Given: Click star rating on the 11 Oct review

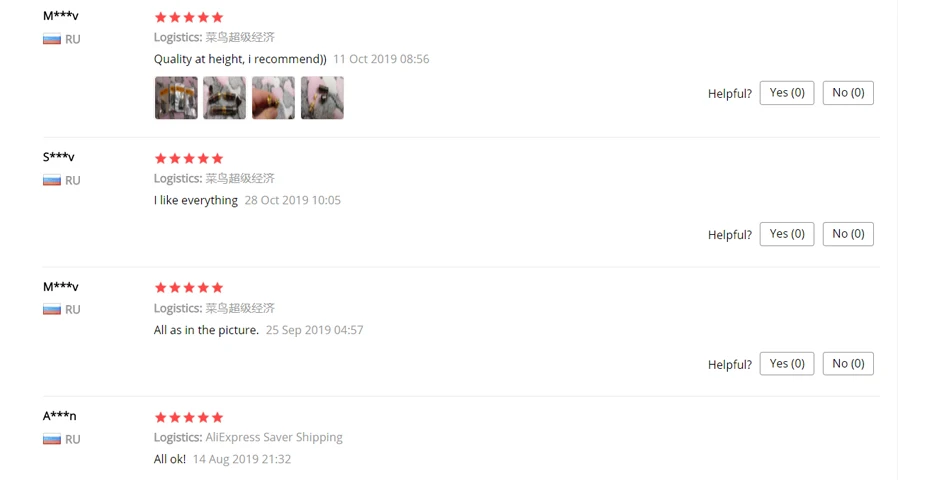Looking at the screenshot, I should tap(189, 18).
